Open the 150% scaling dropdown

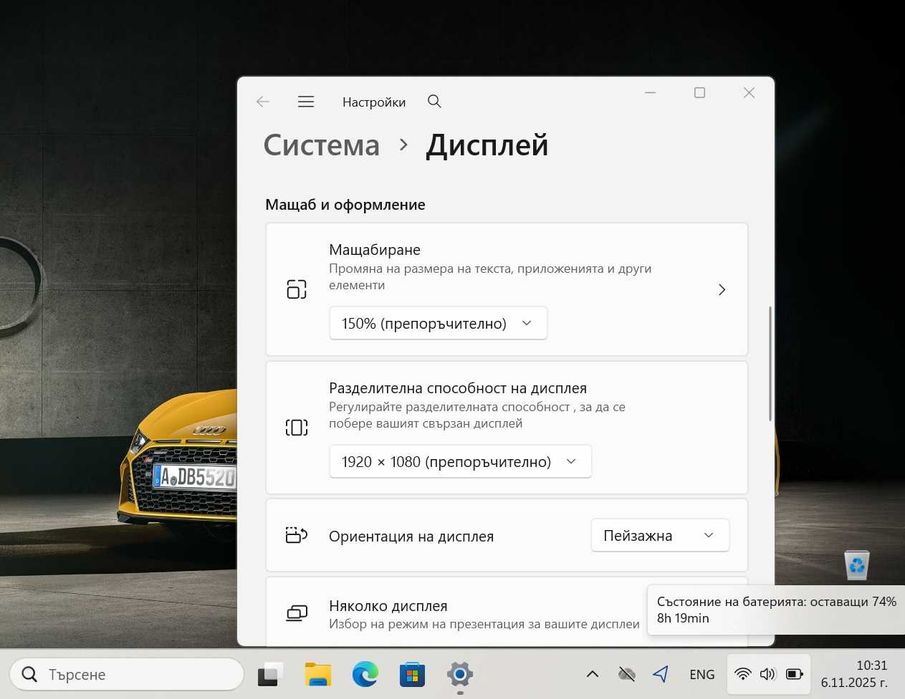(438, 323)
